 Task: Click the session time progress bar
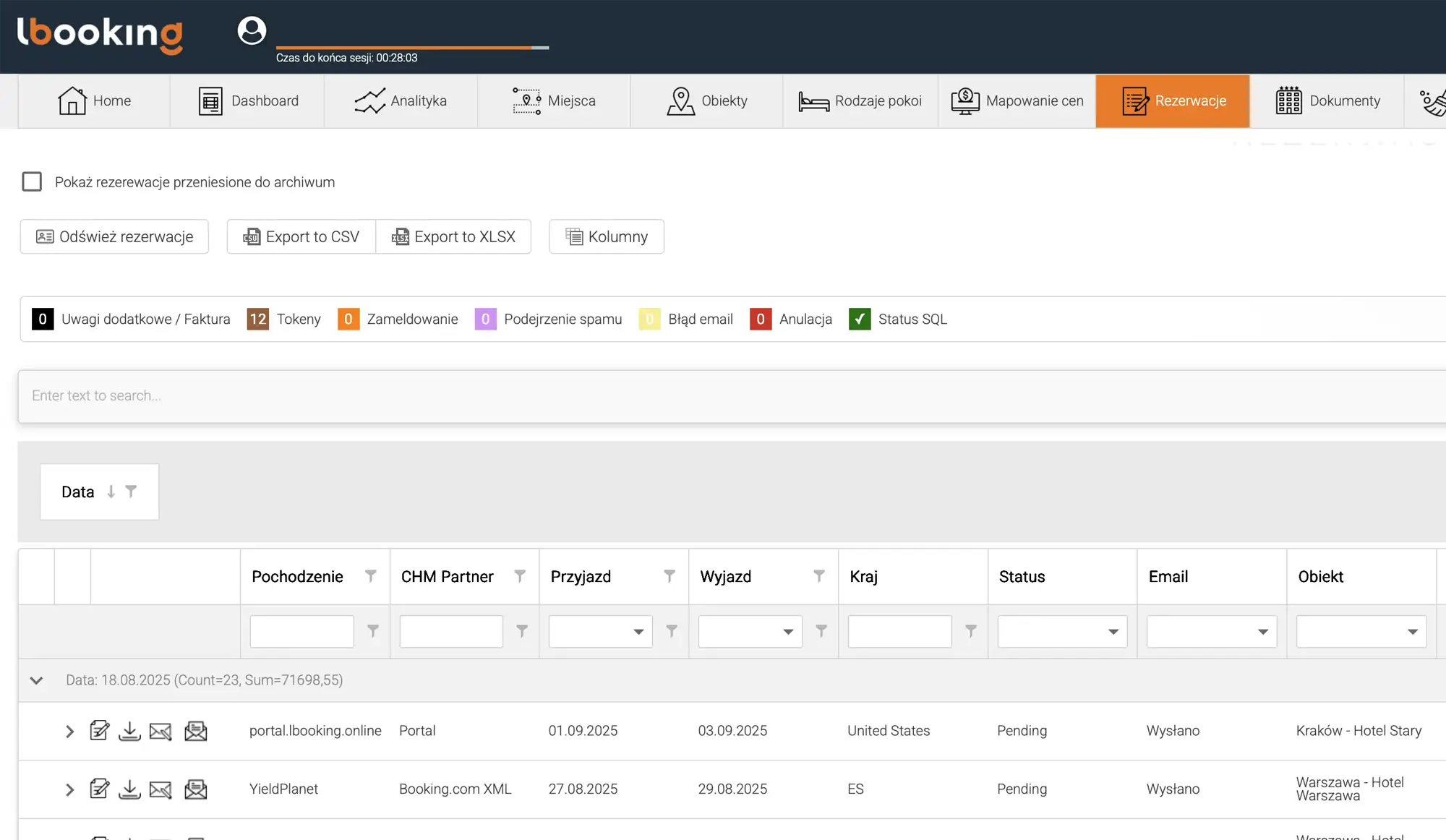(x=412, y=48)
